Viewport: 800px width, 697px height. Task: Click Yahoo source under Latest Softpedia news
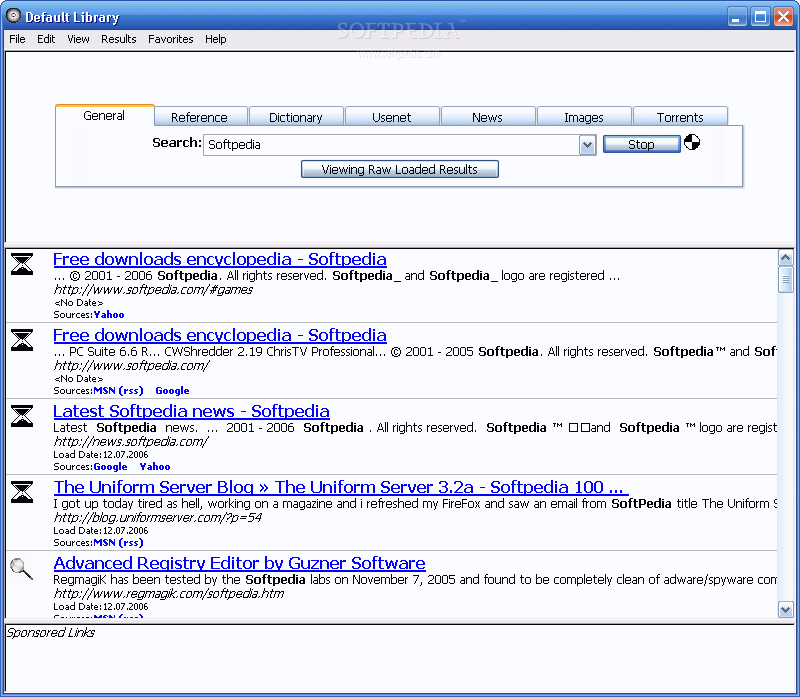[x=155, y=467]
